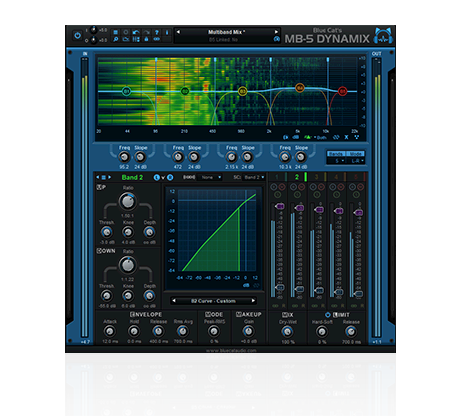Click the Blue Cat's cat logo

[383, 35]
